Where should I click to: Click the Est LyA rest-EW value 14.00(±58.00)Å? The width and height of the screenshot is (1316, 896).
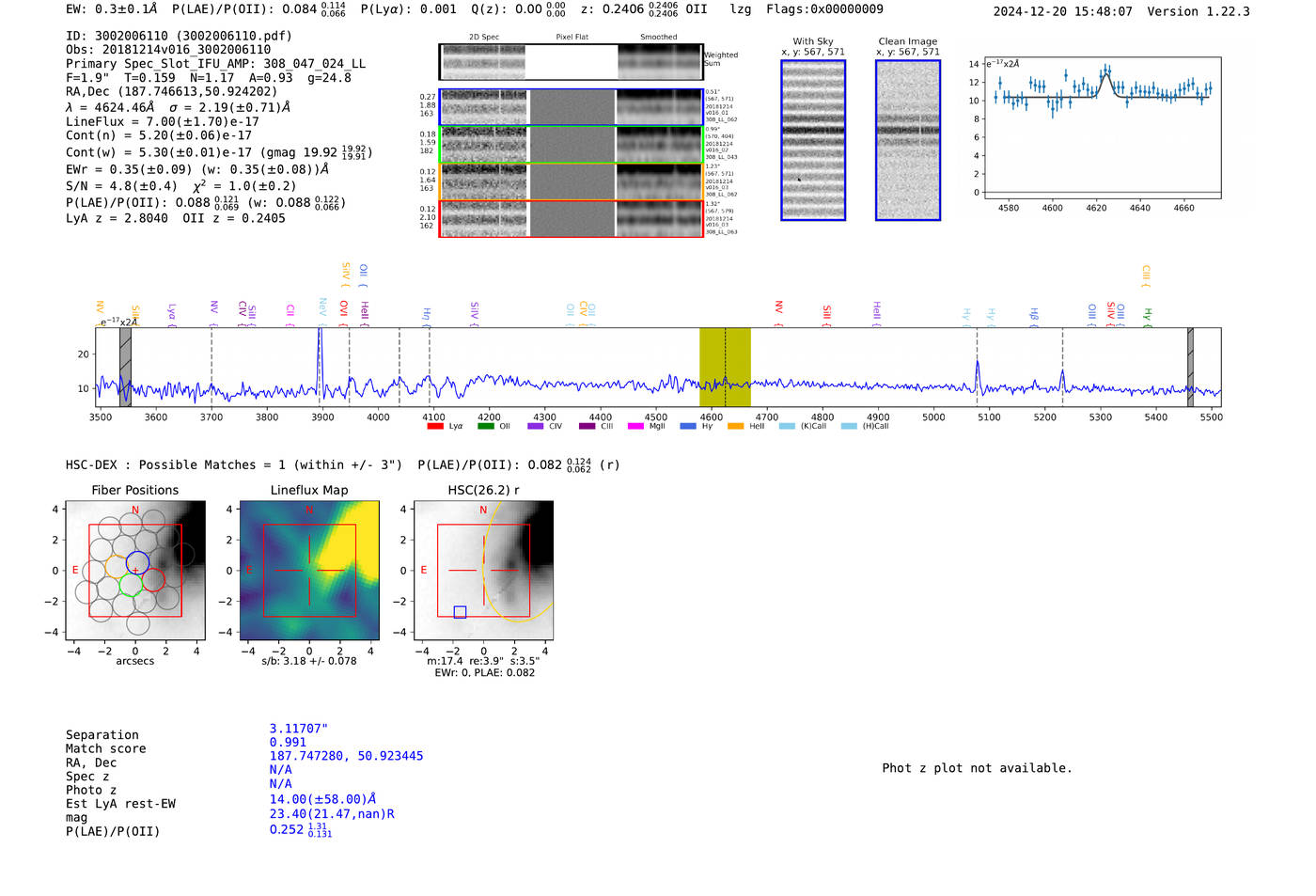click(x=322, y=799)
